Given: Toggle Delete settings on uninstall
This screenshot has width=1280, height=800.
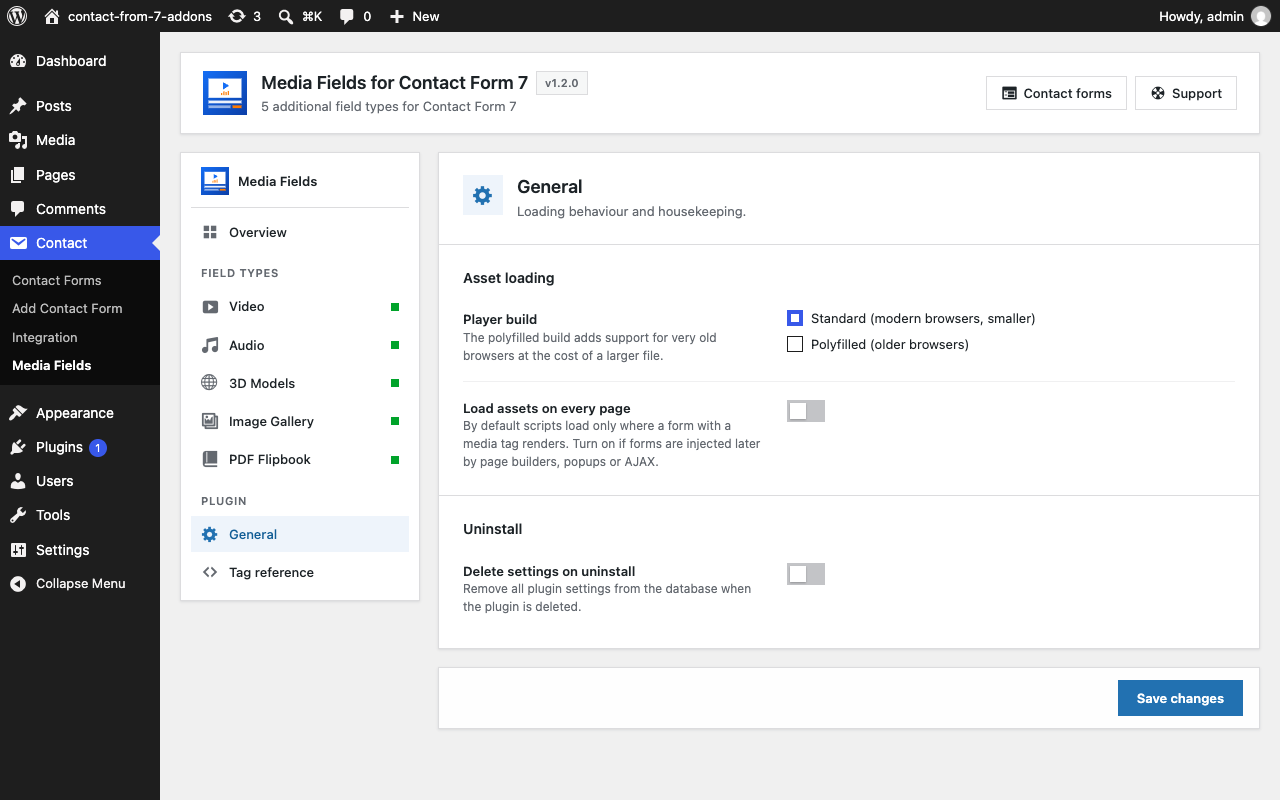Looking at the screenshot, I should [806, 574].
